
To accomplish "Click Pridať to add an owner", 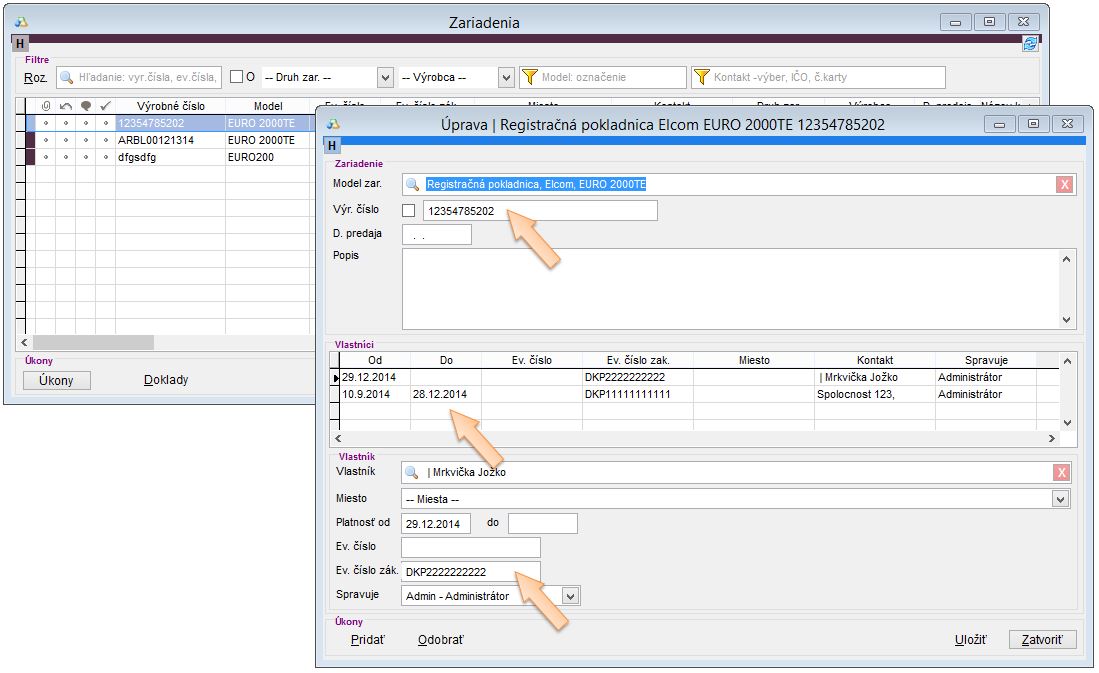I will click(x=367, y=640).
